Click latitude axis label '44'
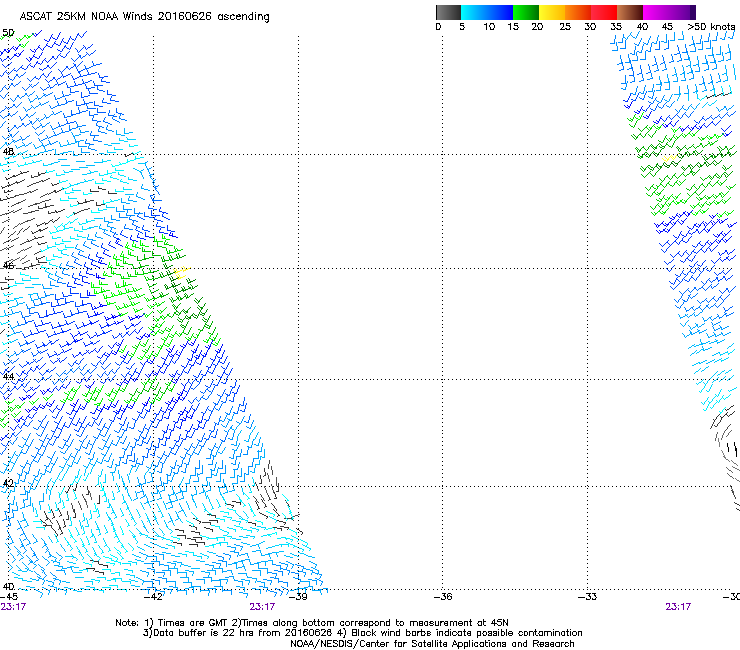Screen dimensions: 740x650 tap(8, 376)
